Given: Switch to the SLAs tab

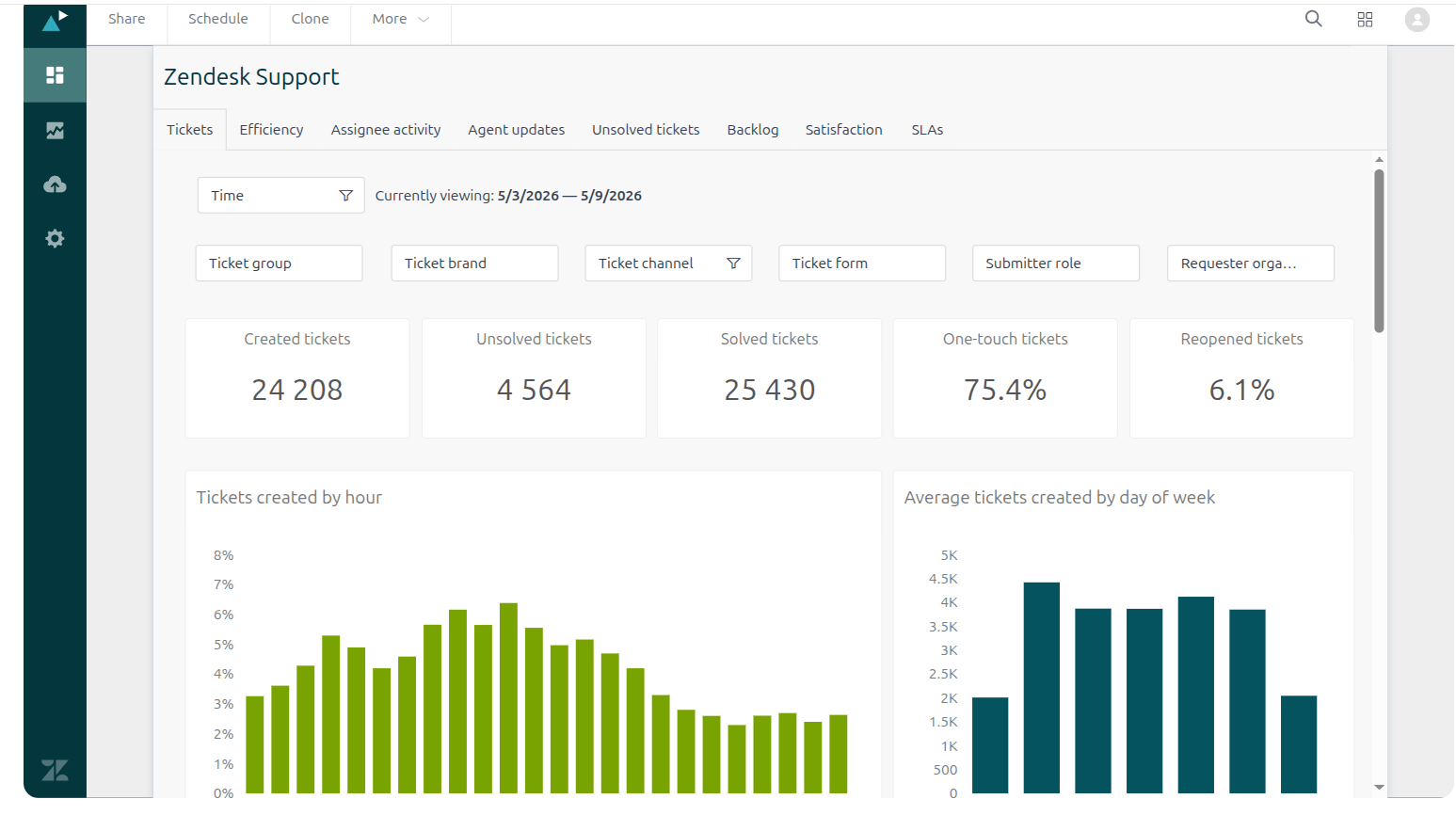Looking at the screenshot, I should [927, 130].
